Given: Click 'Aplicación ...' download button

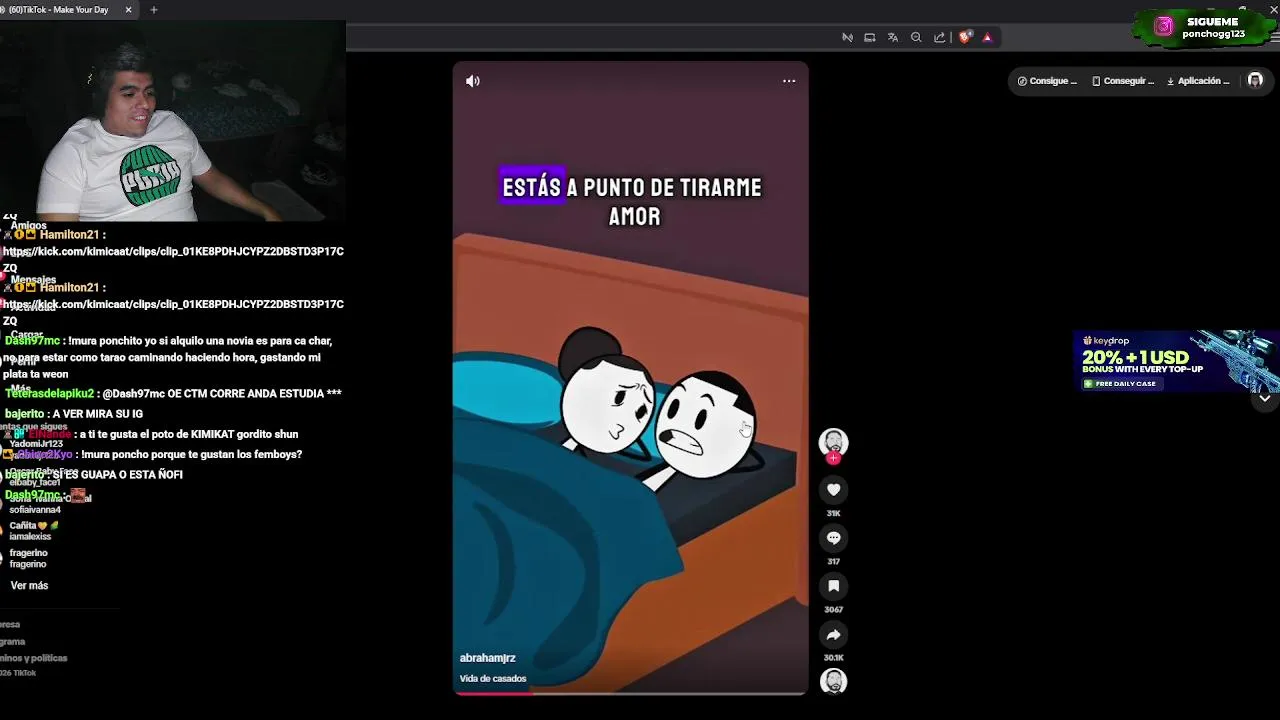Looking at the screenshot, I should [x=1198, y=81].
